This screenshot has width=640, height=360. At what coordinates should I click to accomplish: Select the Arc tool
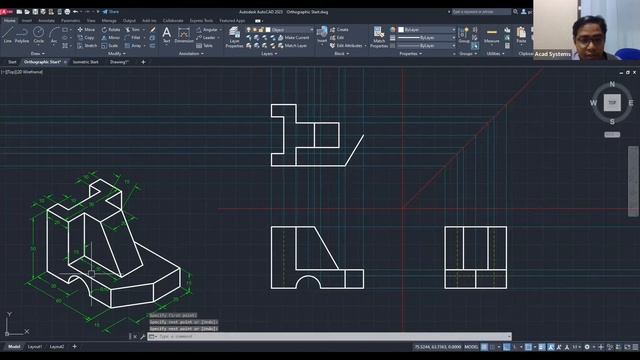(54, 35)
